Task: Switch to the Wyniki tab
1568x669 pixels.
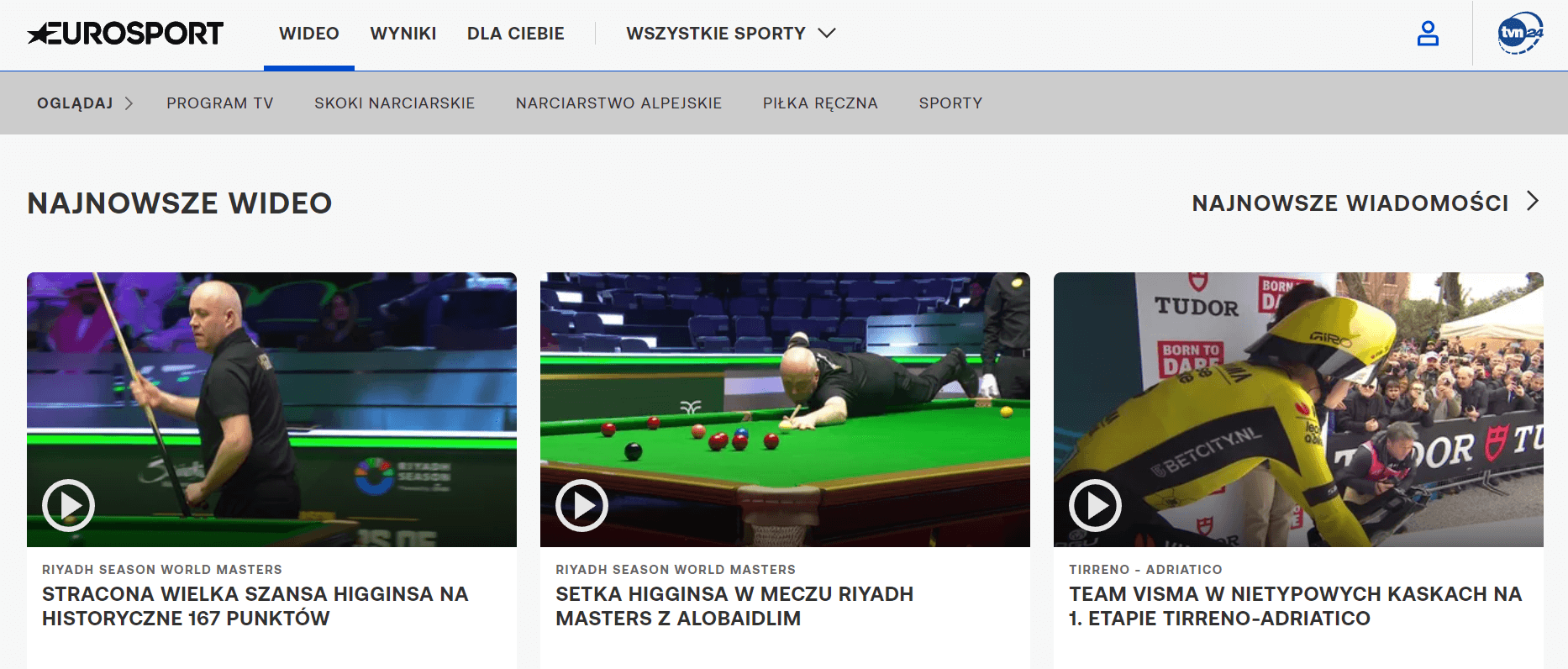Action: click(403, 34)
